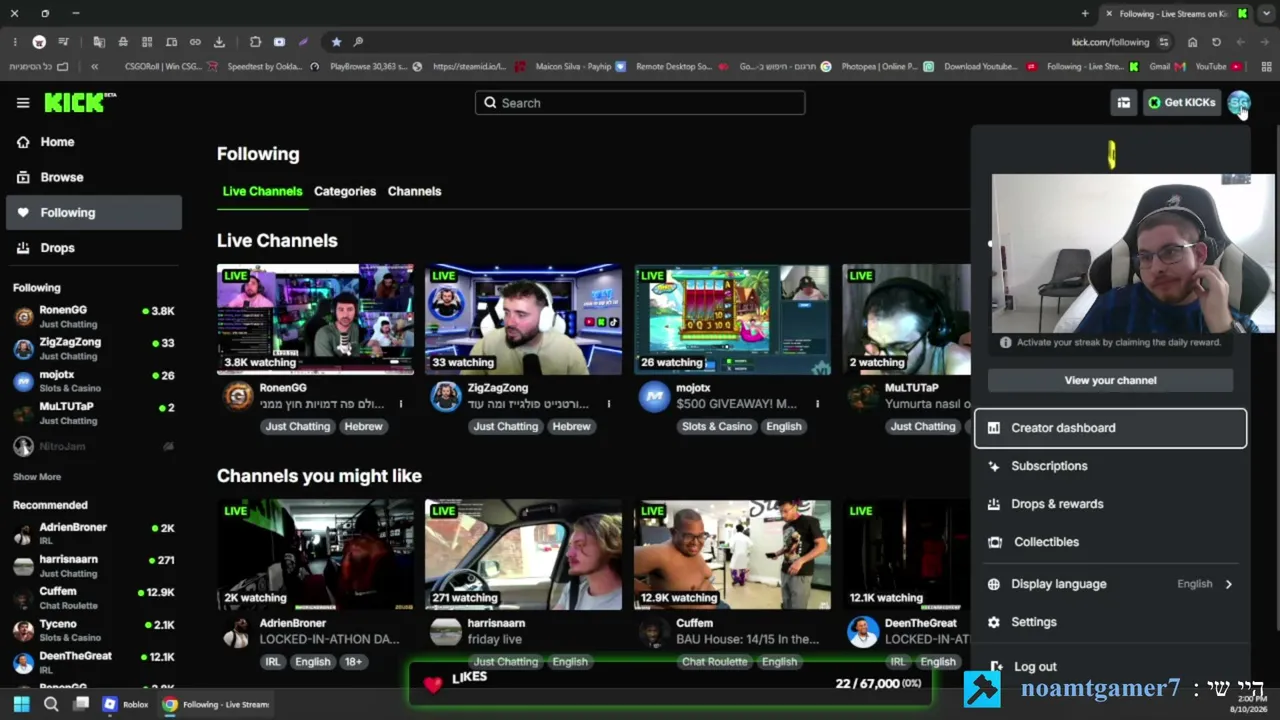This screenshot has width=1280, height=720.
Task: Open Settings from profile menu
Action: pyautogui.click(x=1110, y=622)
